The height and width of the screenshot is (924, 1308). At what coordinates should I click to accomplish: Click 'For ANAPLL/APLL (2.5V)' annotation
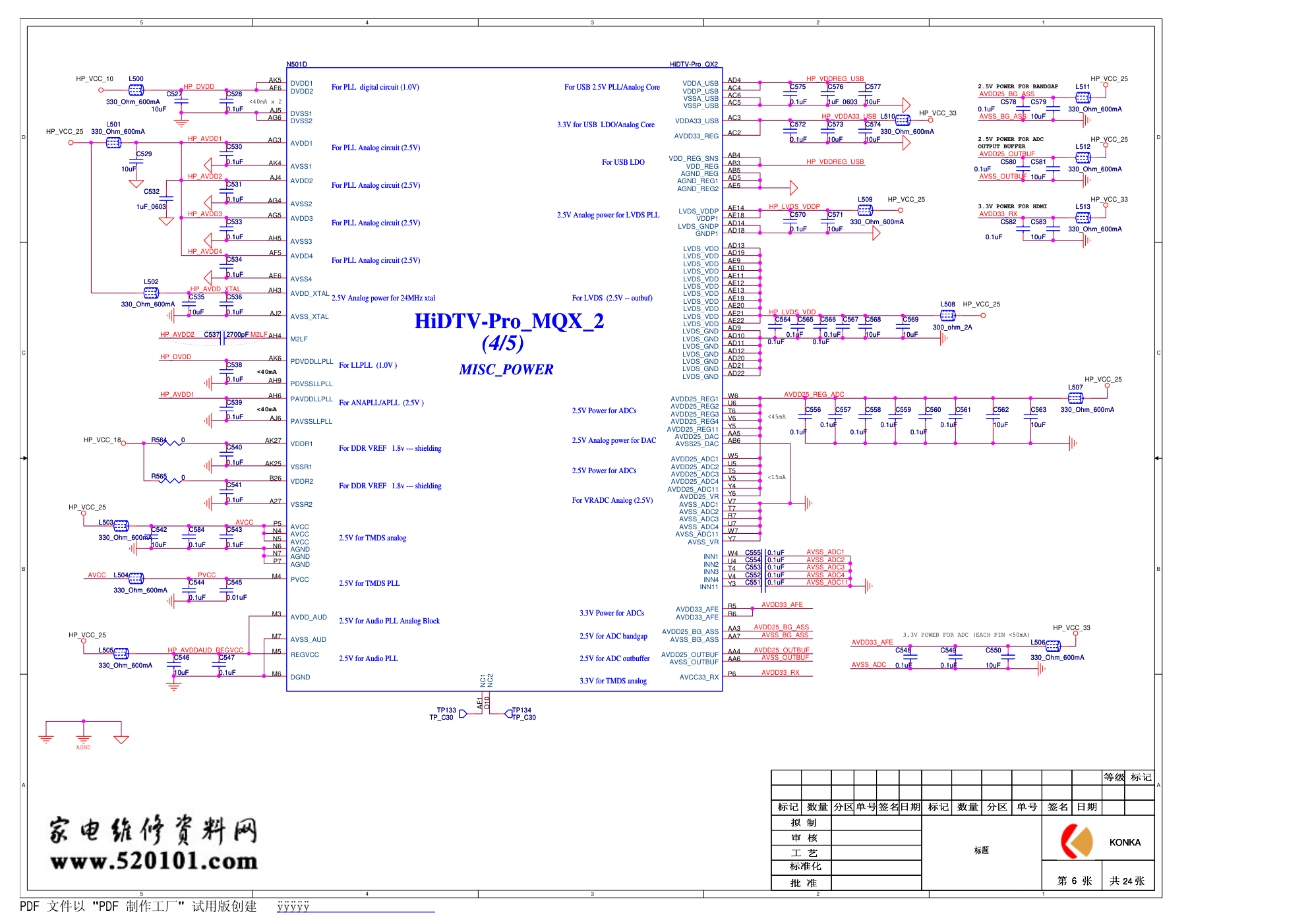(x=381, y=403)
